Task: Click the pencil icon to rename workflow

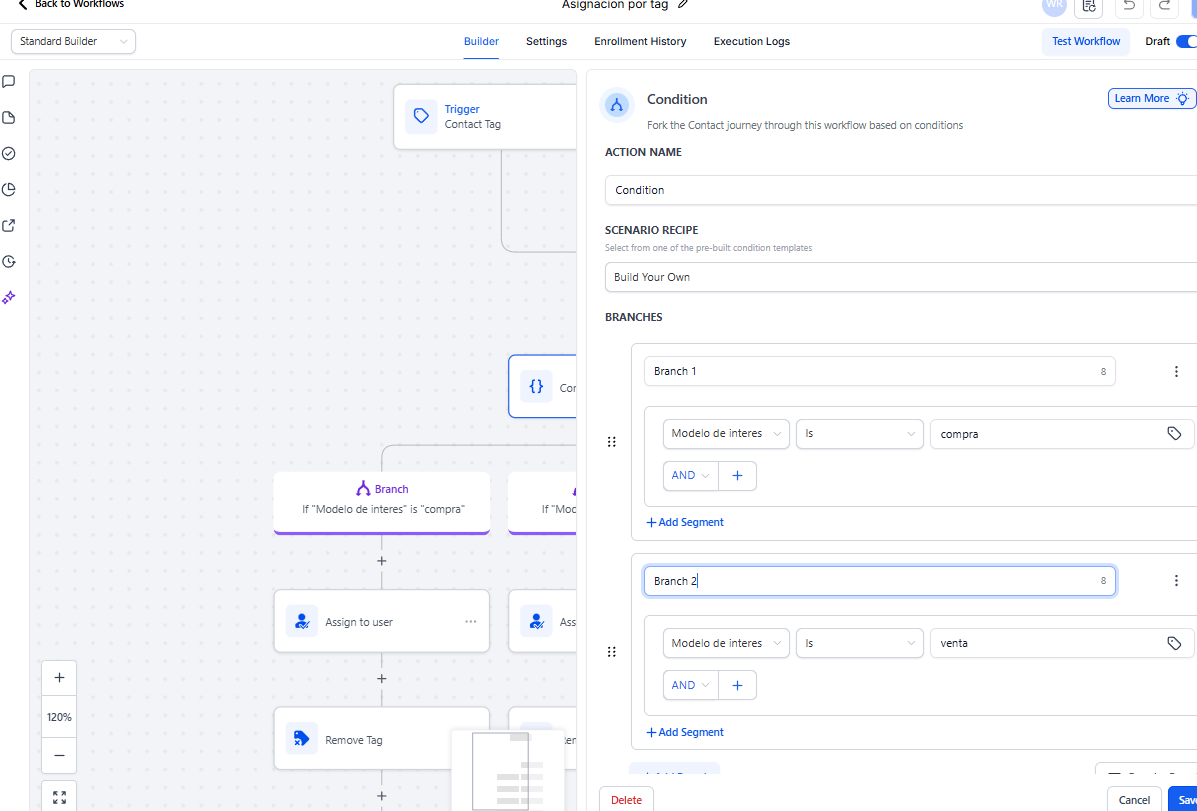Action: 683,4
